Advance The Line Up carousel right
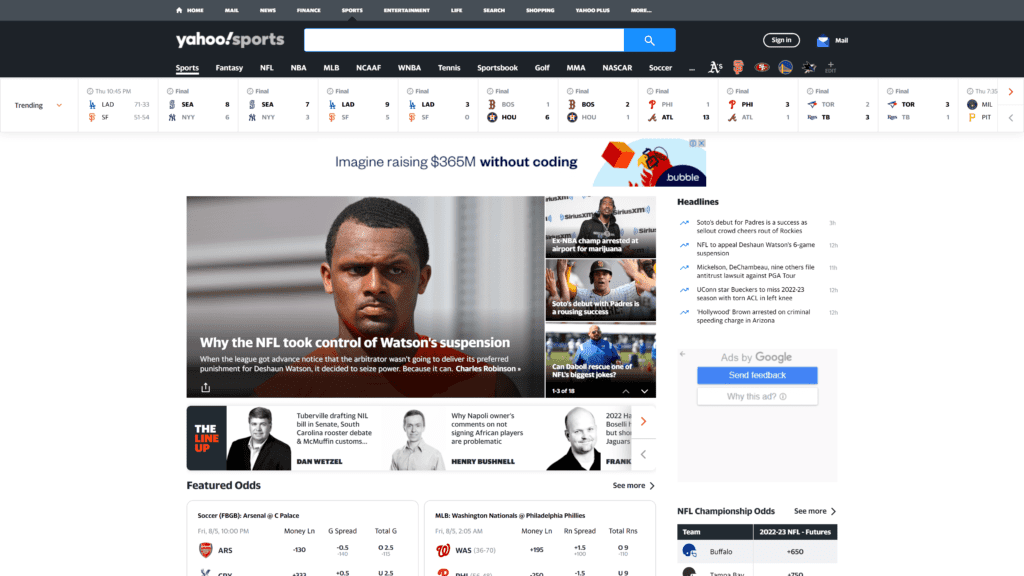This screenshot has height=576, width=1024. tap(643, 421)
